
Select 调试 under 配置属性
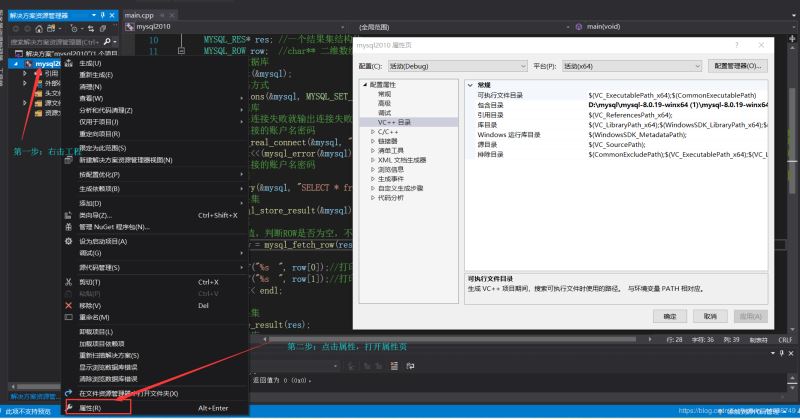click(x=384, y=113)
